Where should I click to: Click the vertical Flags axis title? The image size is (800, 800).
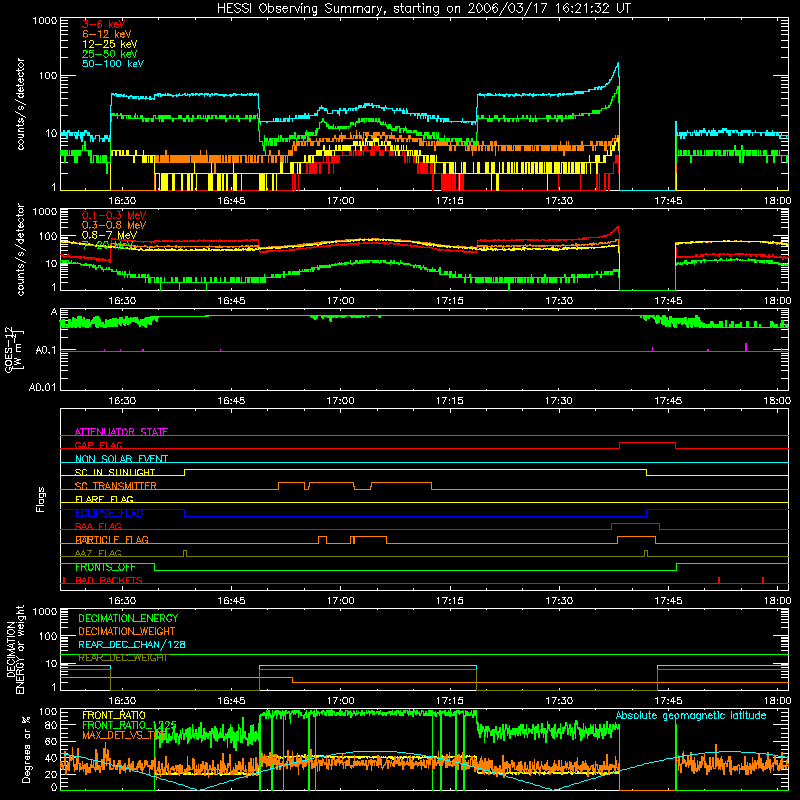coord(41,499)
